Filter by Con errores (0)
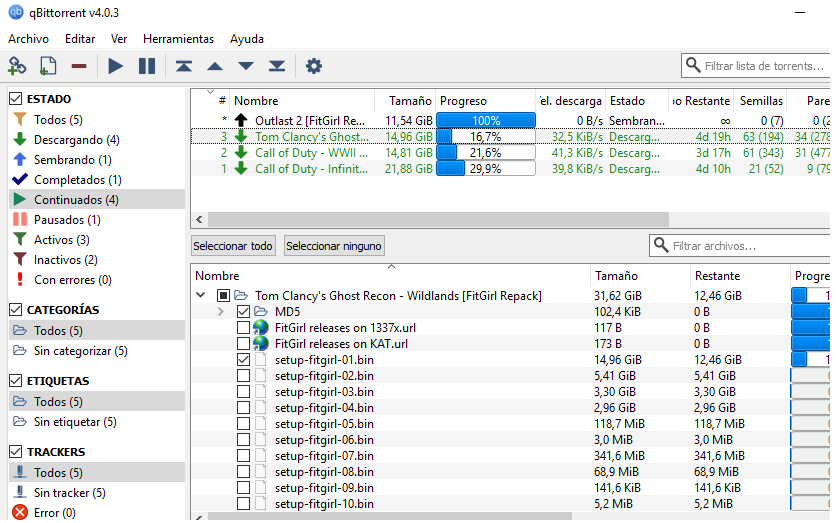838x523 pixels. (72, 280)
